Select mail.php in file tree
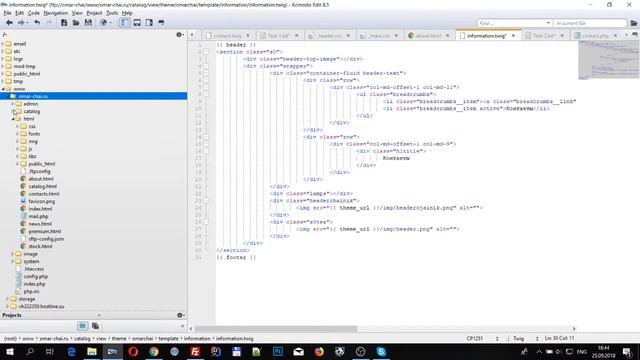The height and width of the screenshot is (360, 640). point(38,216)
